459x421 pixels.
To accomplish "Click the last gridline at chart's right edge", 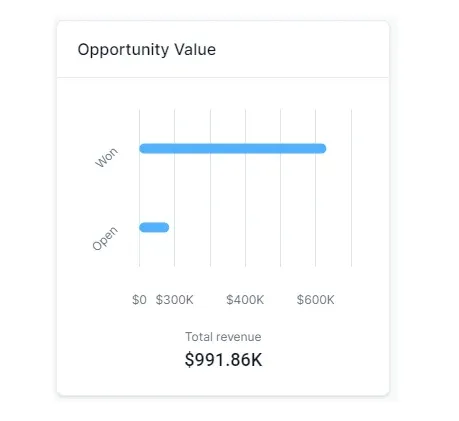I will point(351,188).
